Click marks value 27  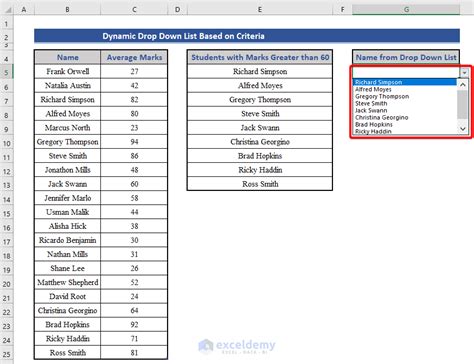coord(134,71)
